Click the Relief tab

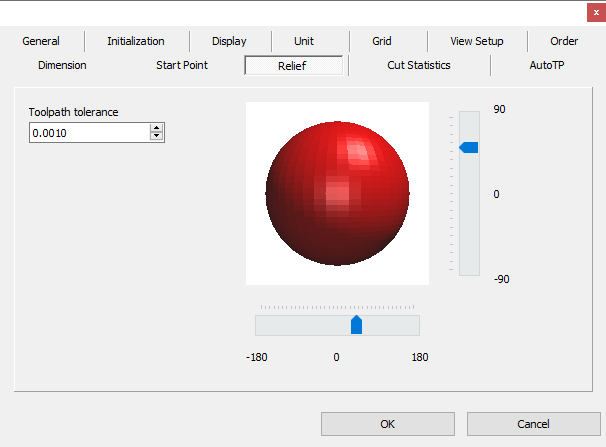point(293,66)
